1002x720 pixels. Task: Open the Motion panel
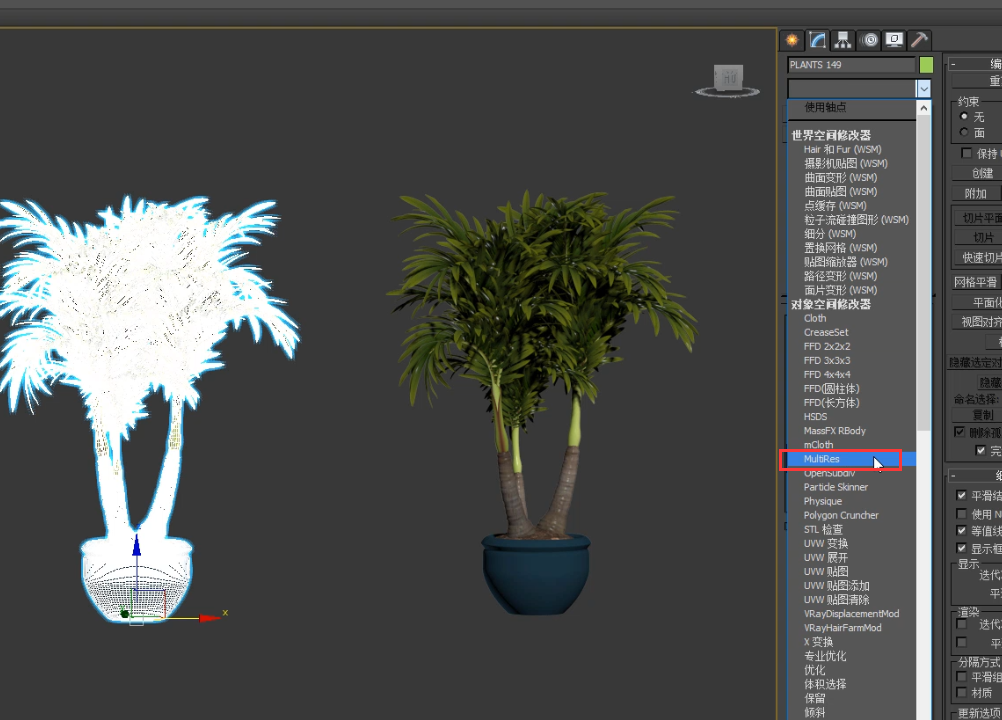tap(868, 40)
